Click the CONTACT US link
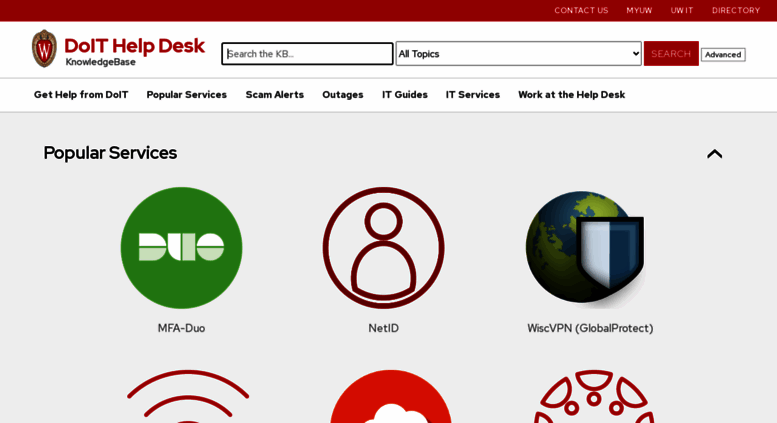This screenshot has width=777, height=423. pos(581,10)
